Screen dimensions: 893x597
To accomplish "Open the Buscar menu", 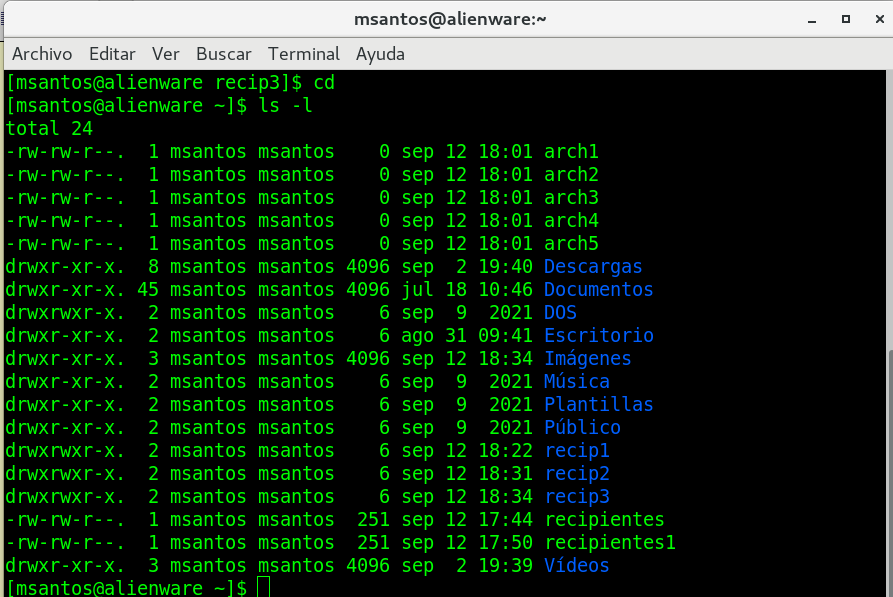I will [224, 54].
